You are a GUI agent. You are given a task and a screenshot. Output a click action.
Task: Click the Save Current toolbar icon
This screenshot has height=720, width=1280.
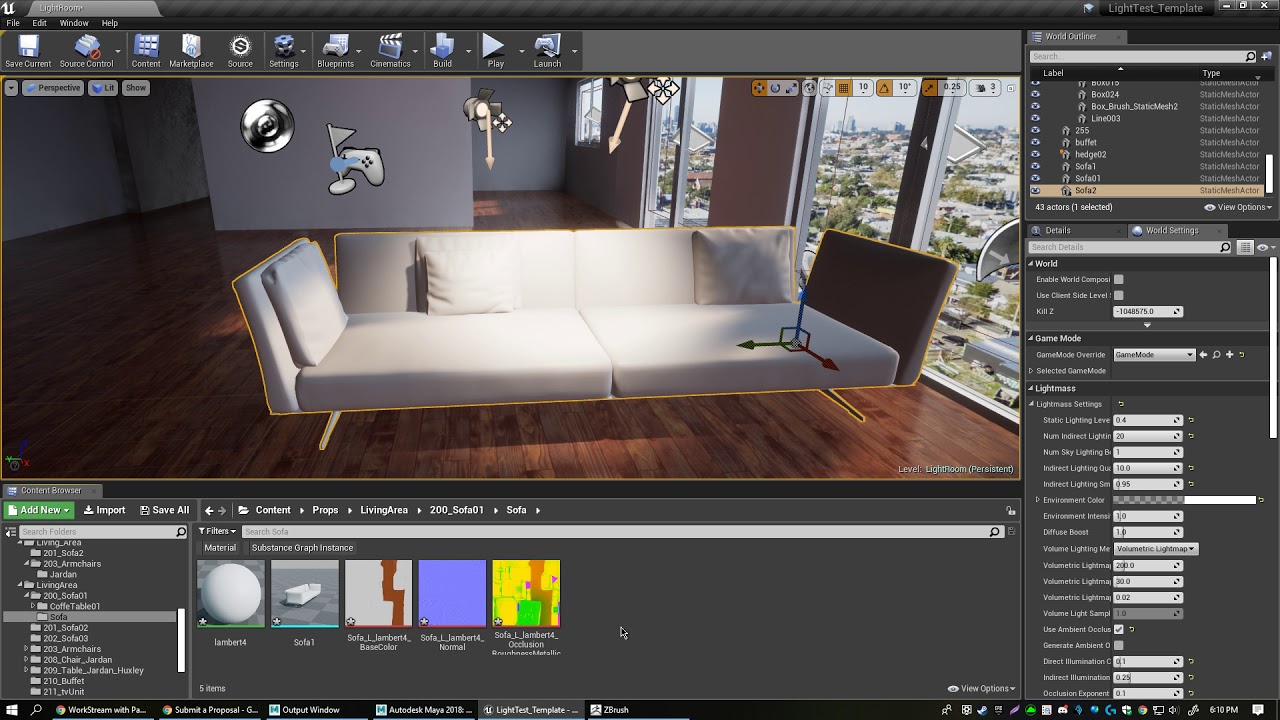coord(28,51)
